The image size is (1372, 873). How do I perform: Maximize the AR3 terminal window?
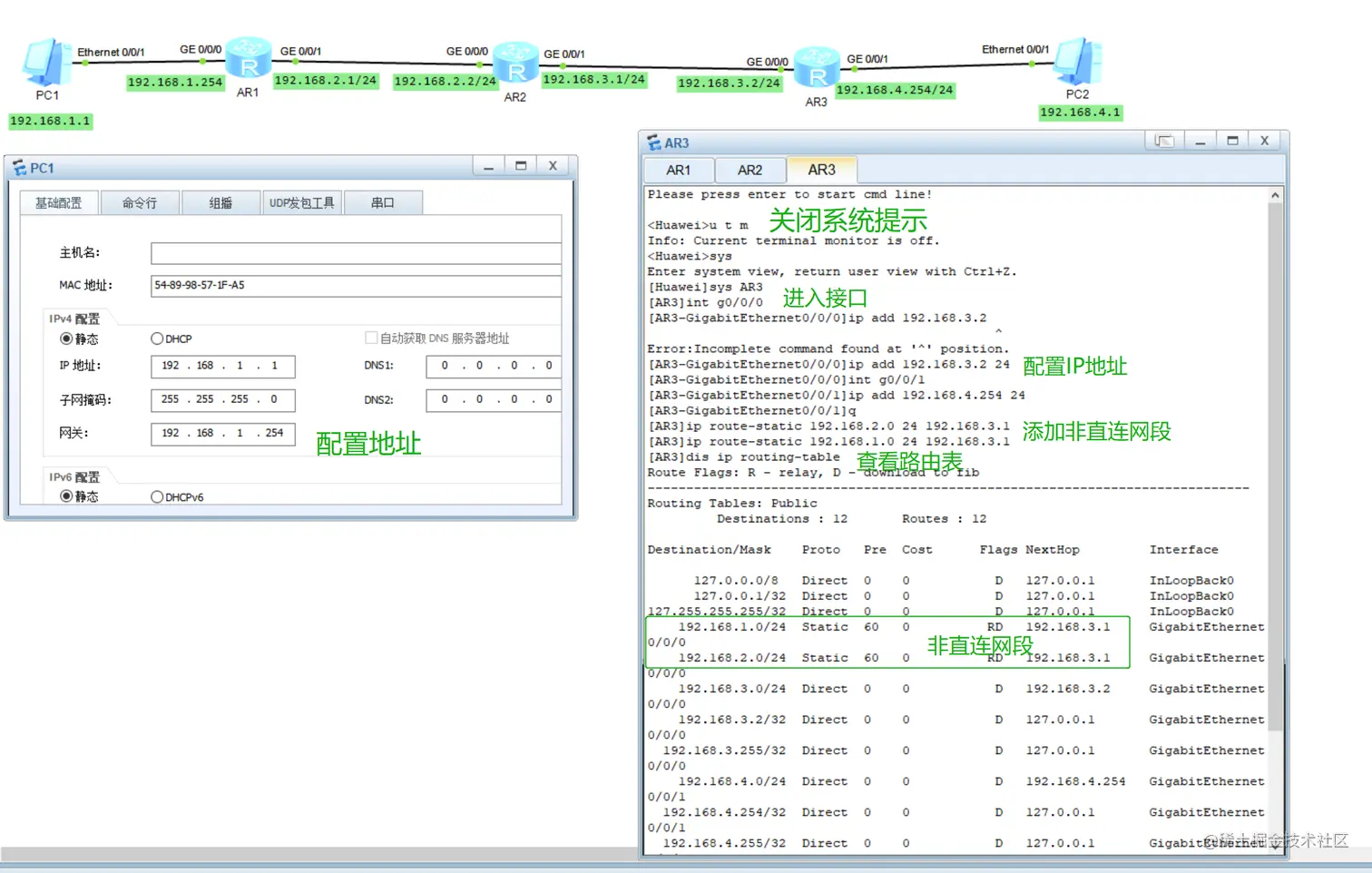pos(1232,141)
